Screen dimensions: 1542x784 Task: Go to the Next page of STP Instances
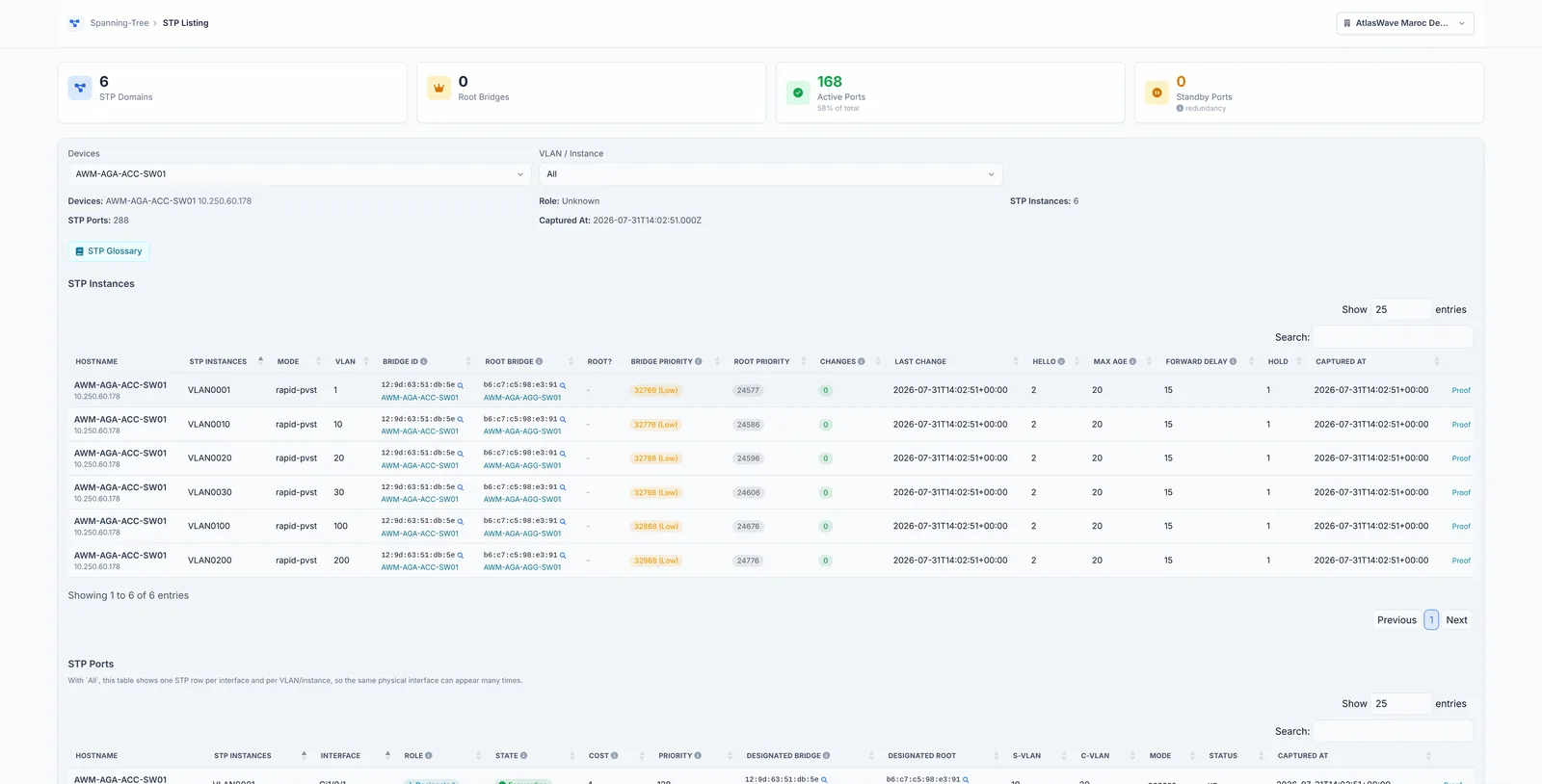point(1456,620)
